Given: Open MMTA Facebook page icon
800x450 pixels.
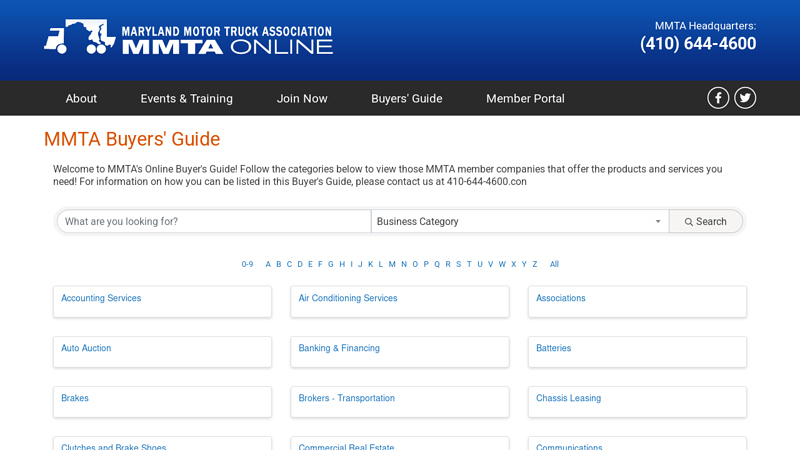Looking at the screenshot, I should click(718, 98).
